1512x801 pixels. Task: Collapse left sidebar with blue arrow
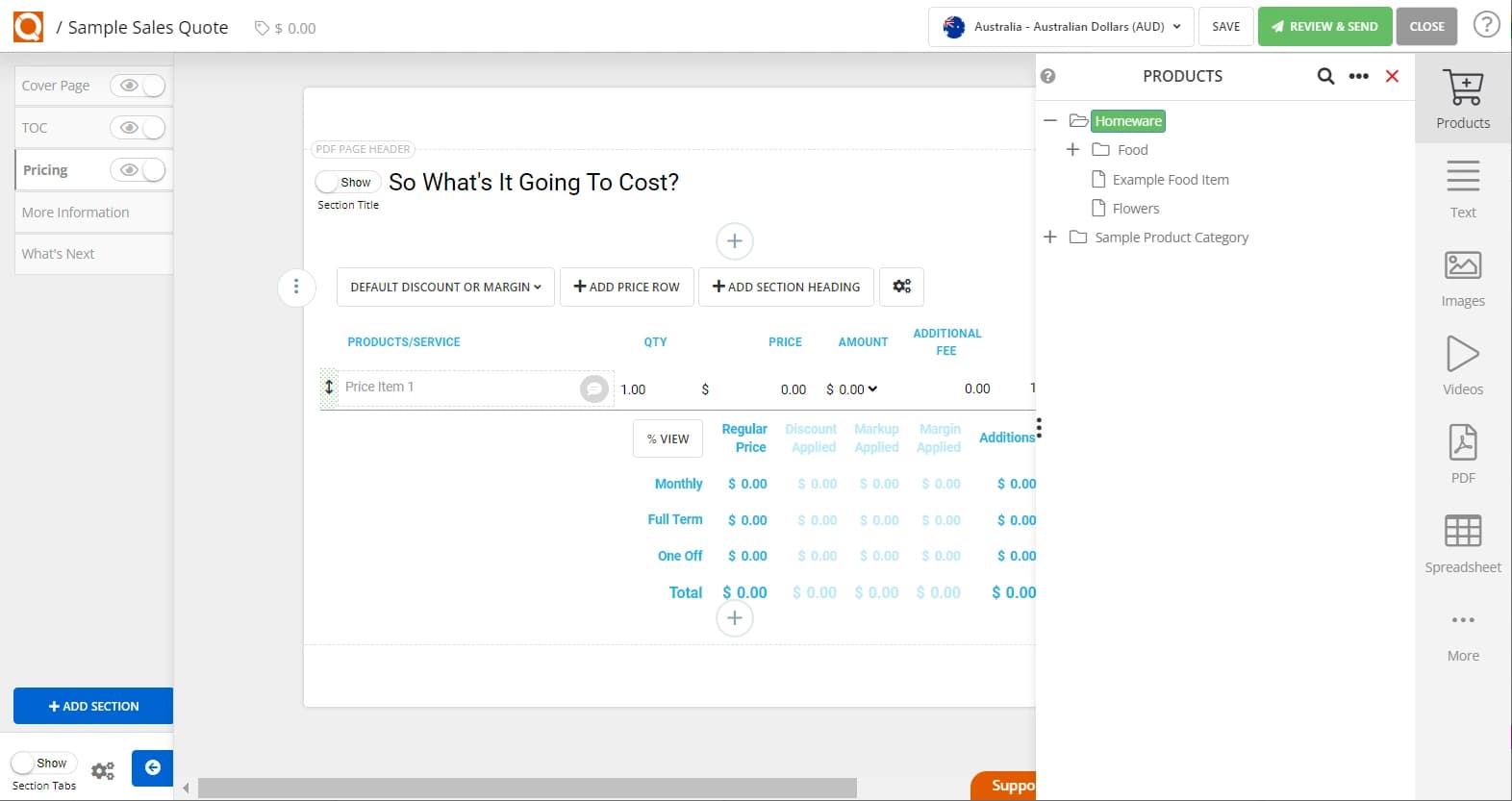click(152, 767)
